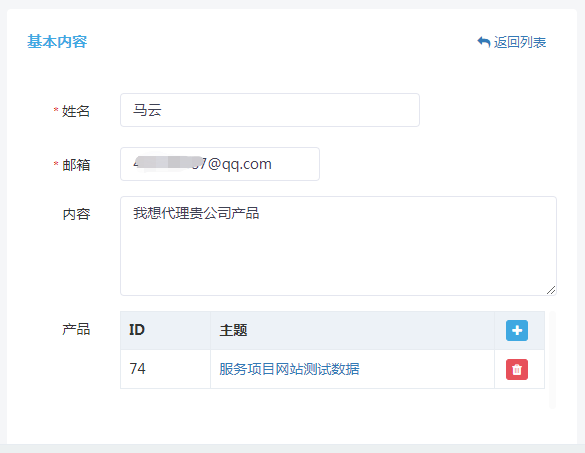Screen dimensions: 585x453
Task: Delete product row 74 with trash icon
Action: pos(517,369)
